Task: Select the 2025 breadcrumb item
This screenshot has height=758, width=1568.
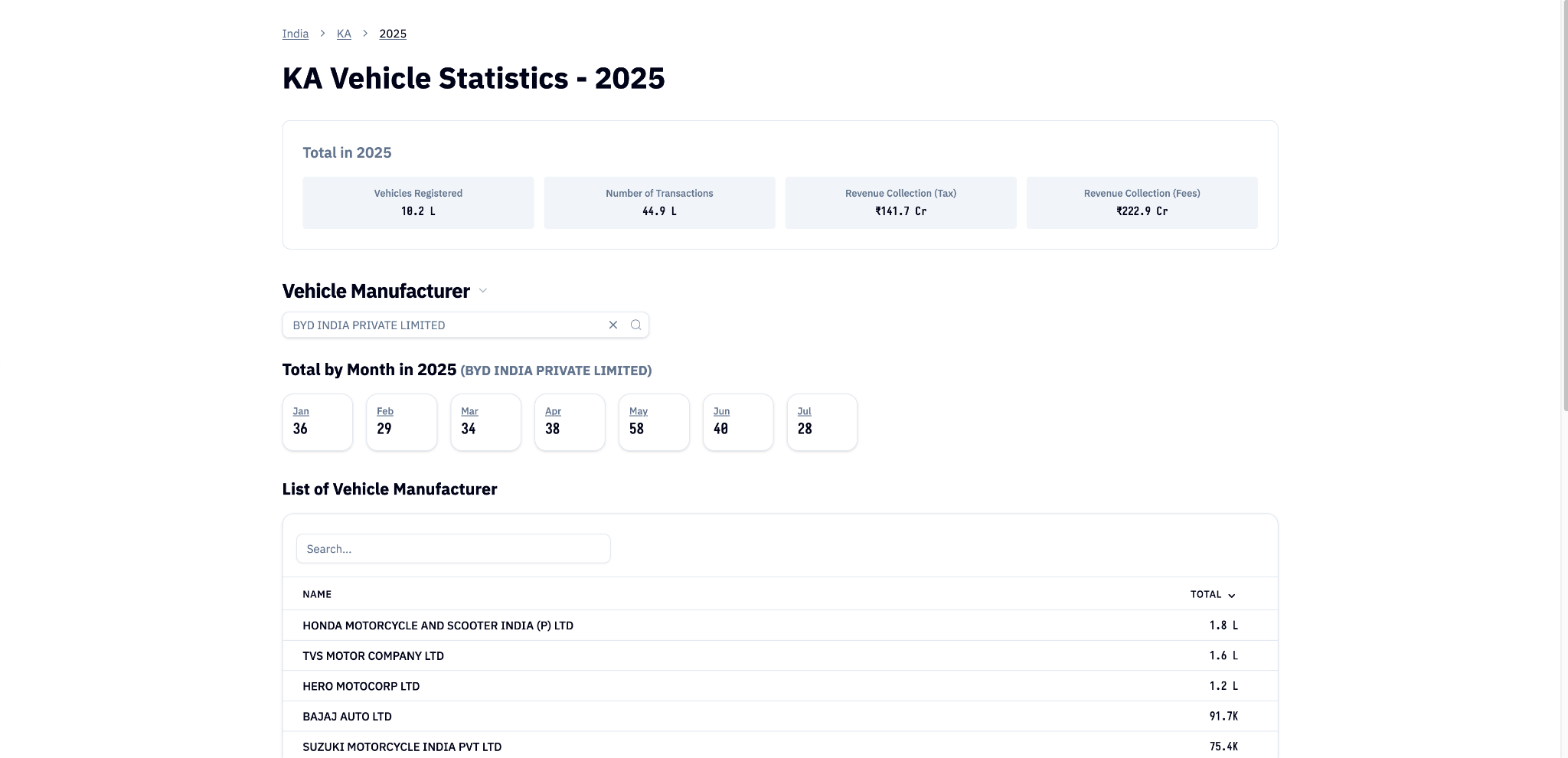Action: click(x=393, y=34)
